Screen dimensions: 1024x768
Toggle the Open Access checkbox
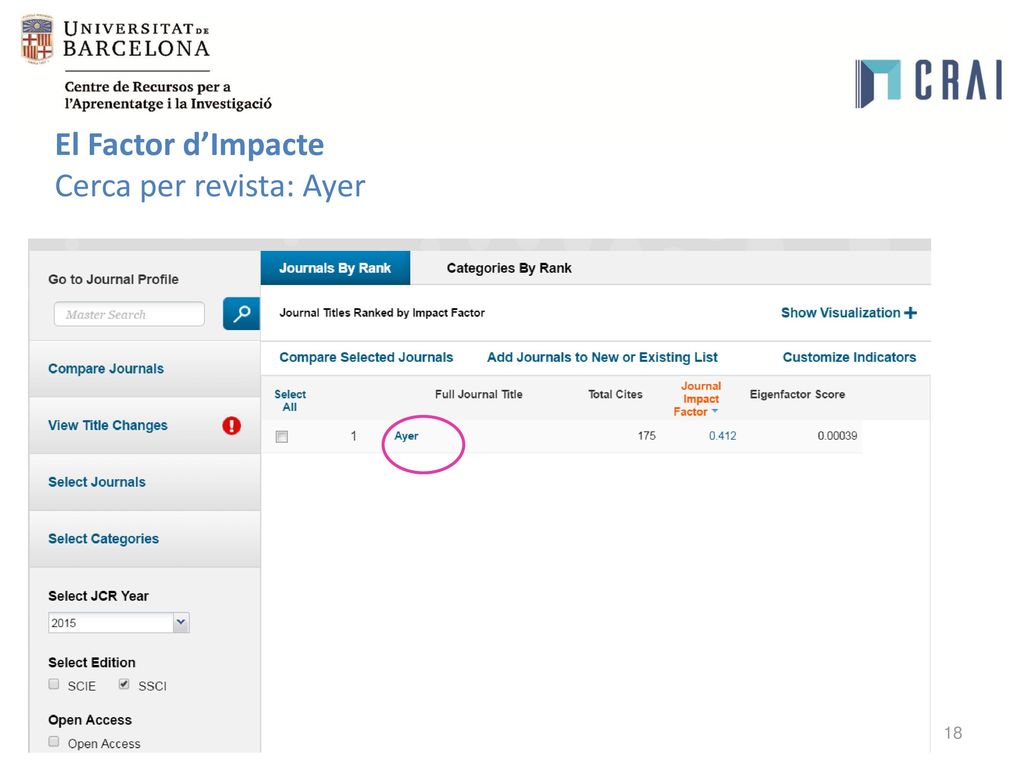[54, 741]
